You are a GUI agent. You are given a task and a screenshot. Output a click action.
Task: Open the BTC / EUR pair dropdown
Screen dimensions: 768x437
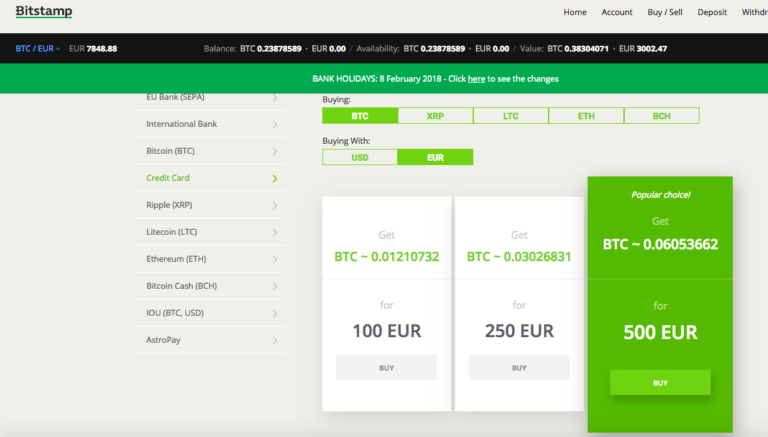pos(38,49)
